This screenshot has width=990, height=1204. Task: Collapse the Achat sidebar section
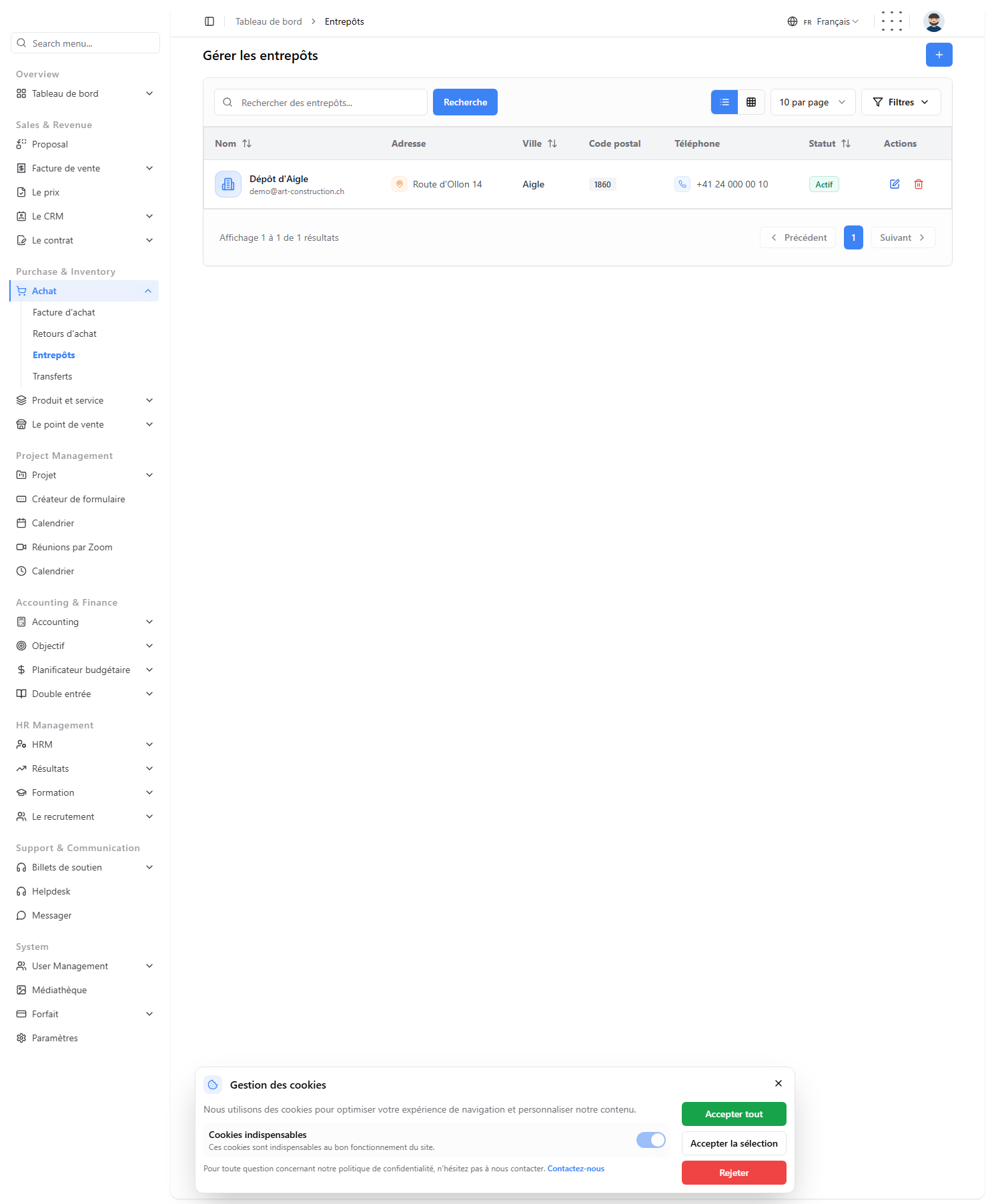tap(85, 291)
